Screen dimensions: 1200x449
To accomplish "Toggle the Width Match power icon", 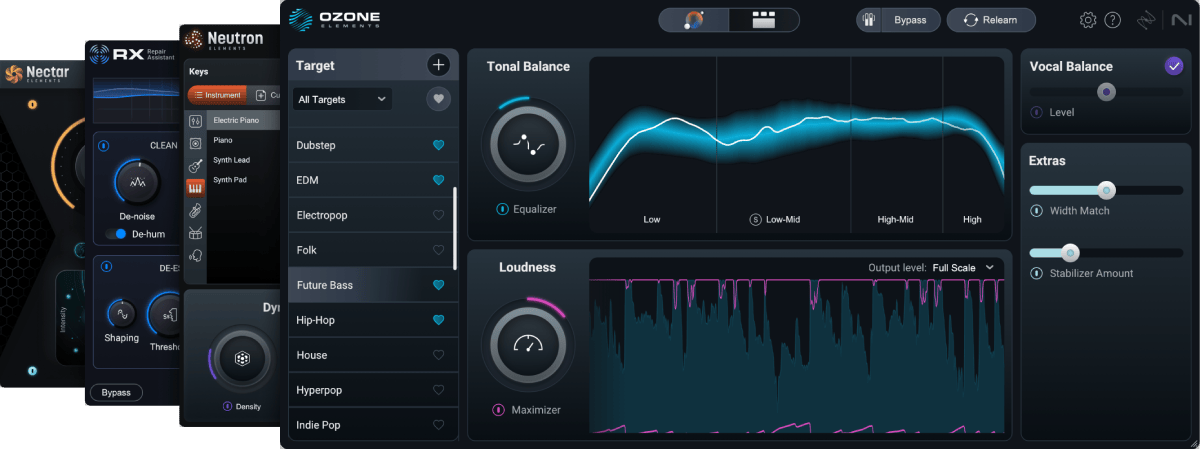I will click(x=1037, y=211).
